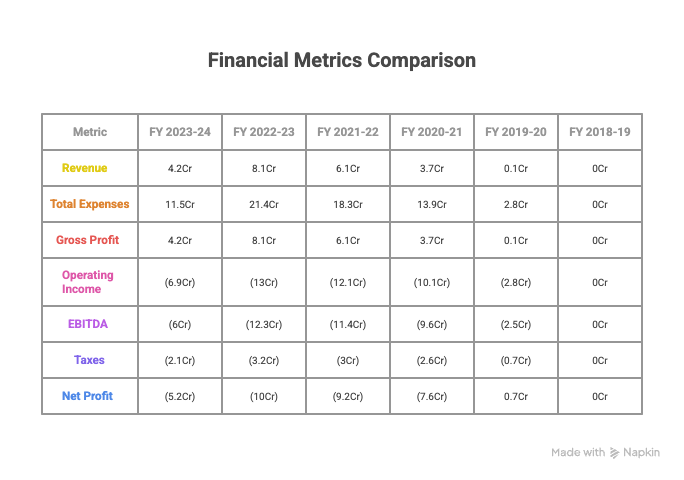The width and height of the screenshot is (684, 480).
Task: Click the Napkin logo icon
Action: tap(617, 453)
